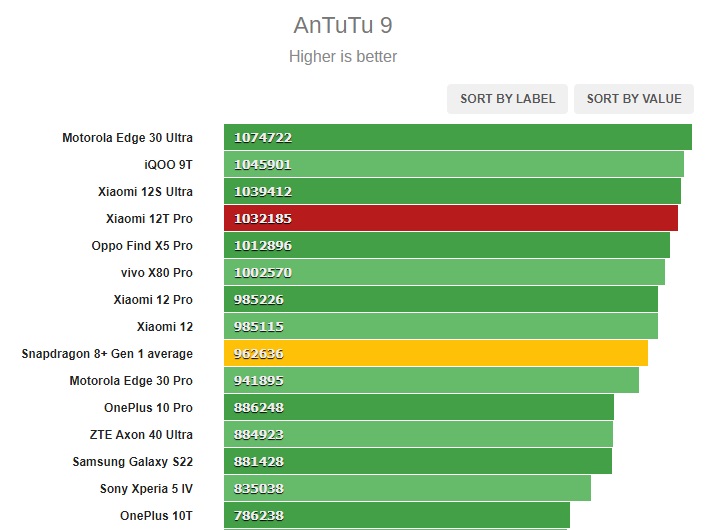Viewport: 707px width, 530px height.
Task: Click the Xiaomi 12S Ultra bar
Action: [x=452, y=191]
